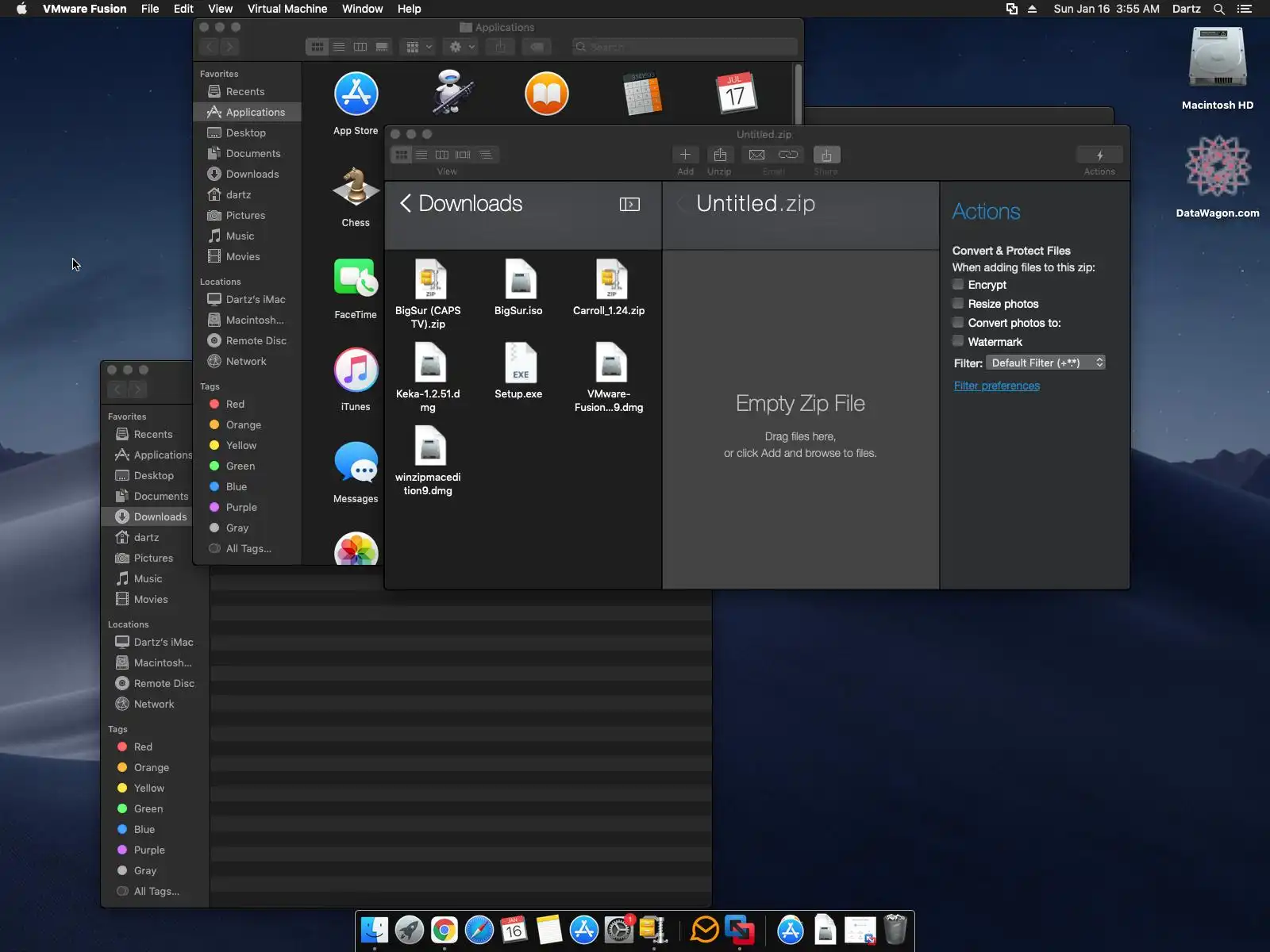Image resolution: width=1270 pixels, height=952 pixels.
Task: Open the Dartz user menu
Action: click(1187, 9)
